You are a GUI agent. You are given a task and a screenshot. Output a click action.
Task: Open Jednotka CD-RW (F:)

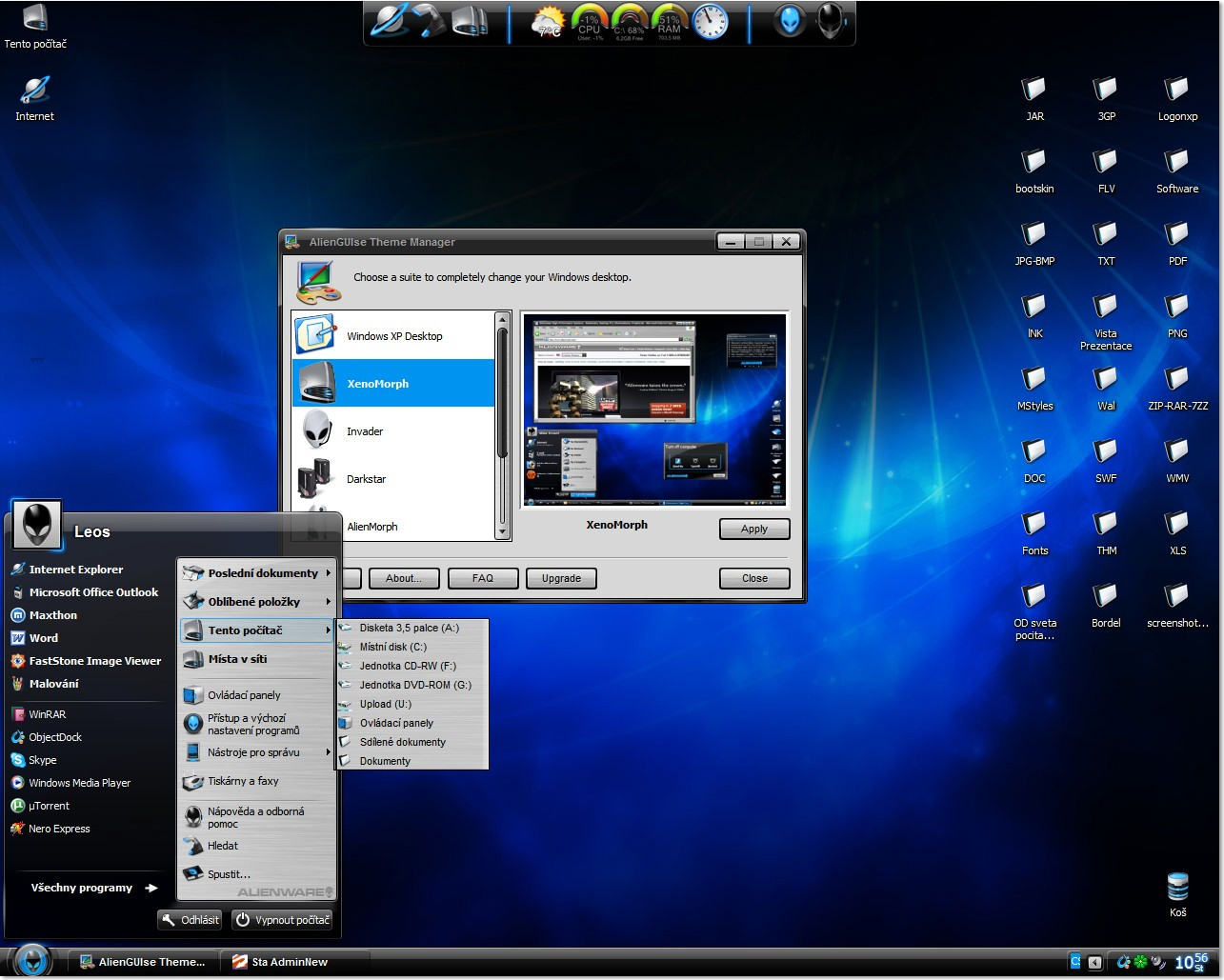[411, 666]
